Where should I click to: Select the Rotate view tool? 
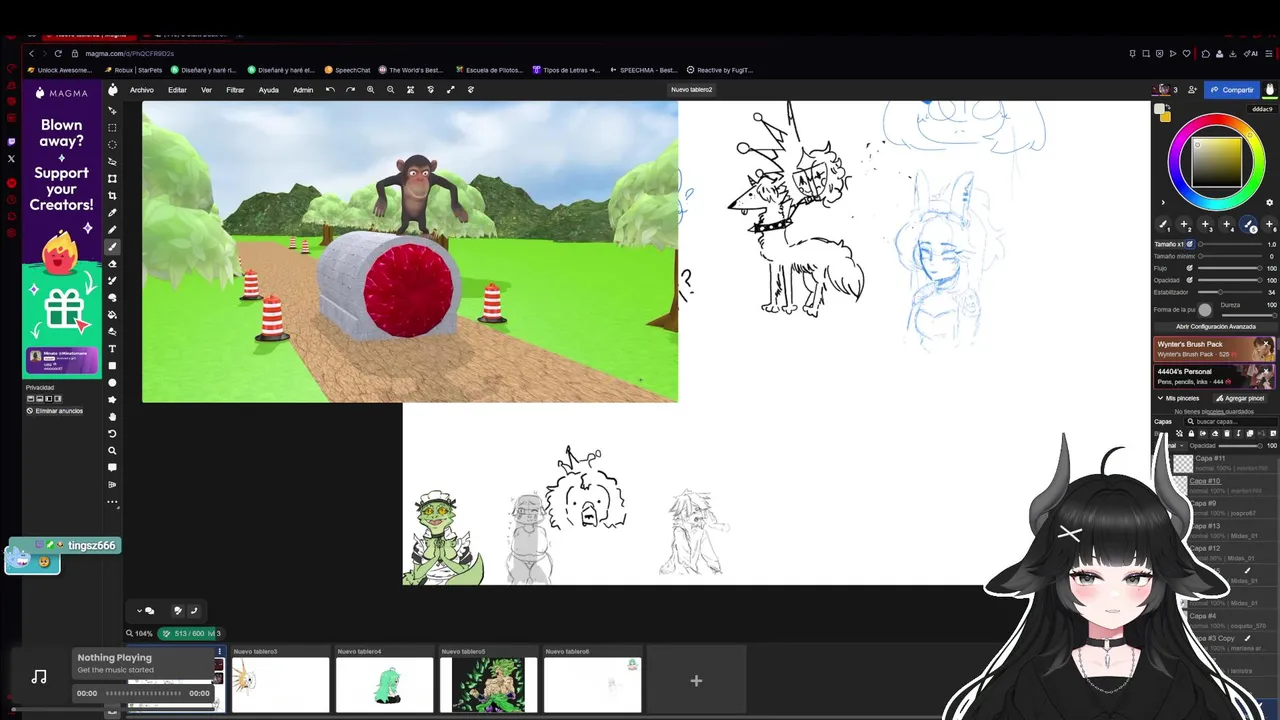click(x=112, y=432)
